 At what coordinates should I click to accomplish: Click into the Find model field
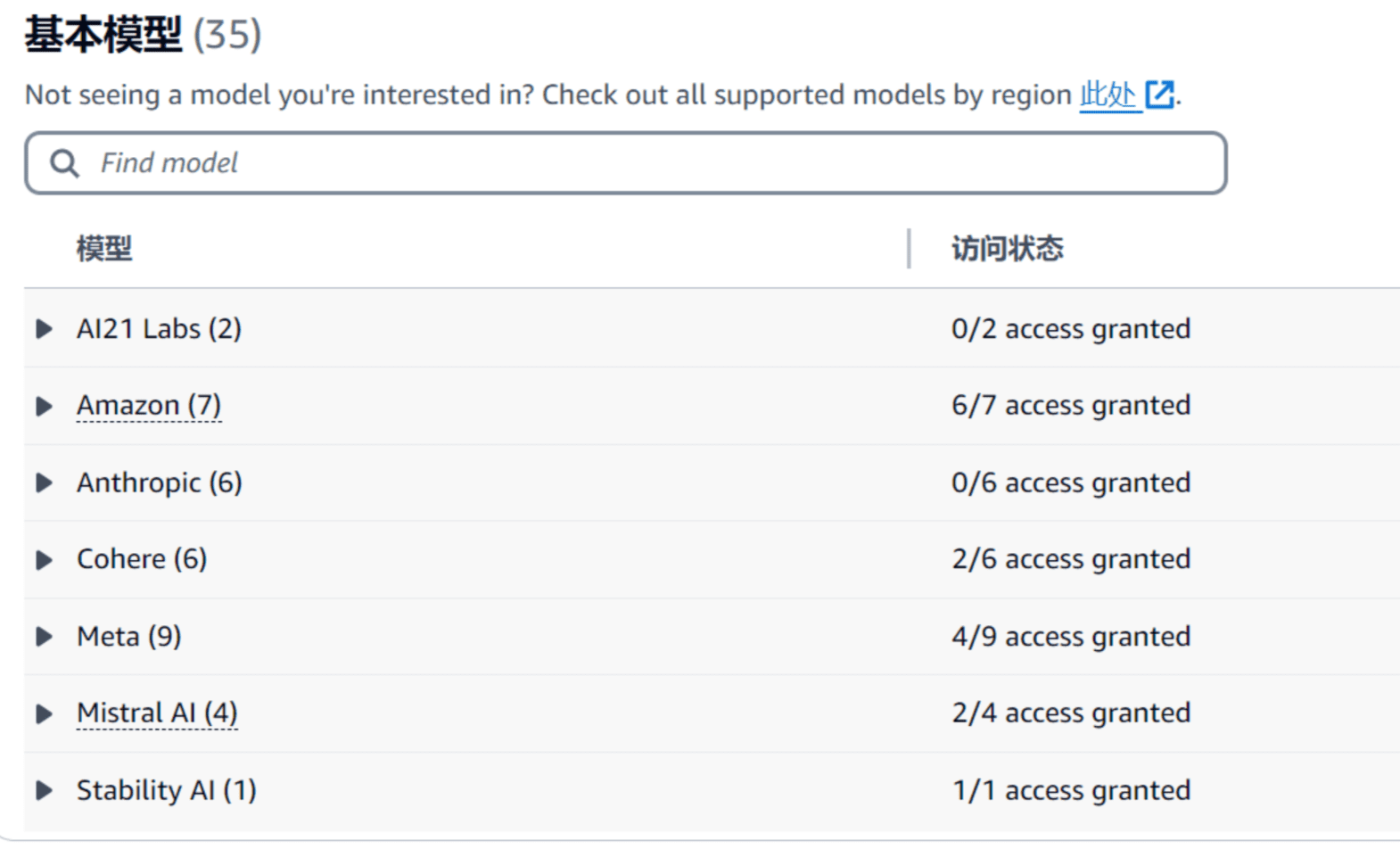(624, 163)
